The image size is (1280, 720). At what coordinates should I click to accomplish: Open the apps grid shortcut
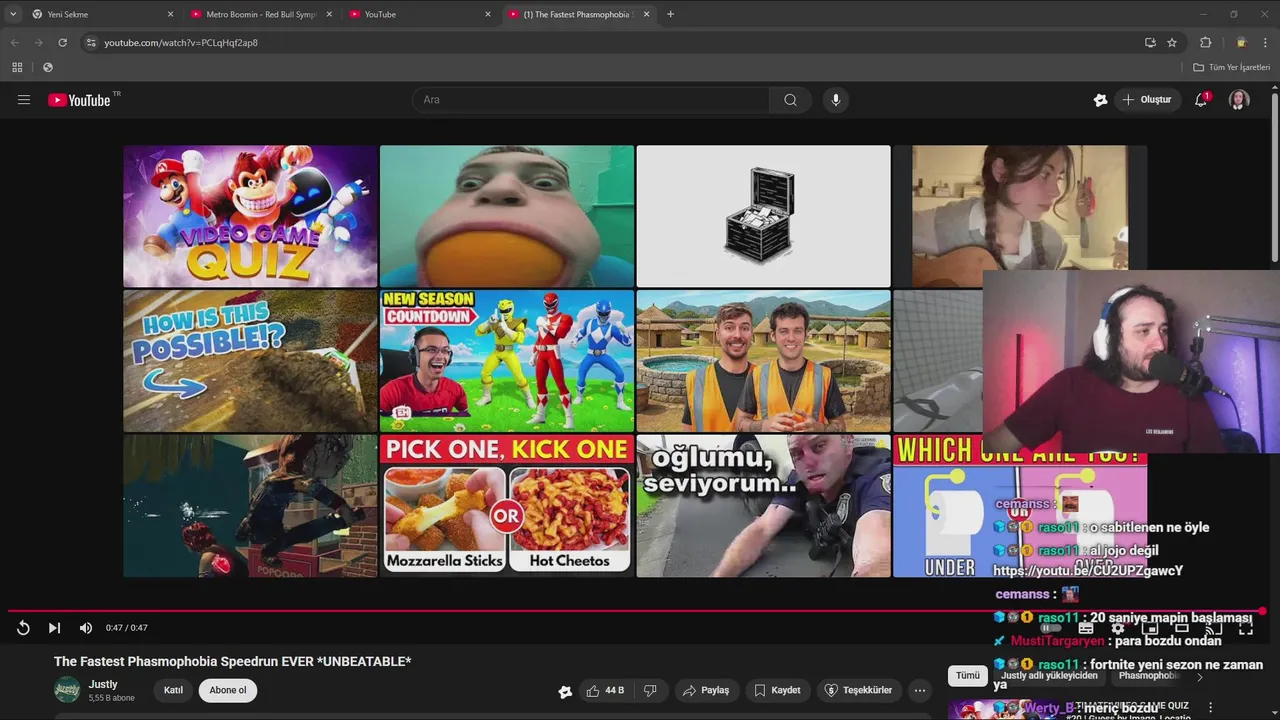pos(17,67)
